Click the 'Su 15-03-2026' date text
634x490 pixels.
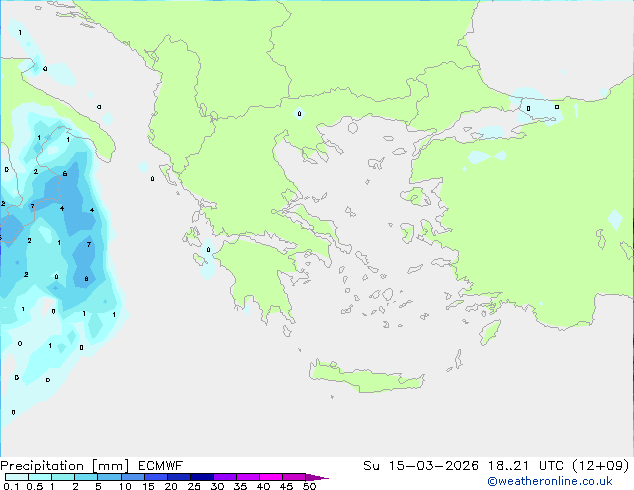point(421,466)
